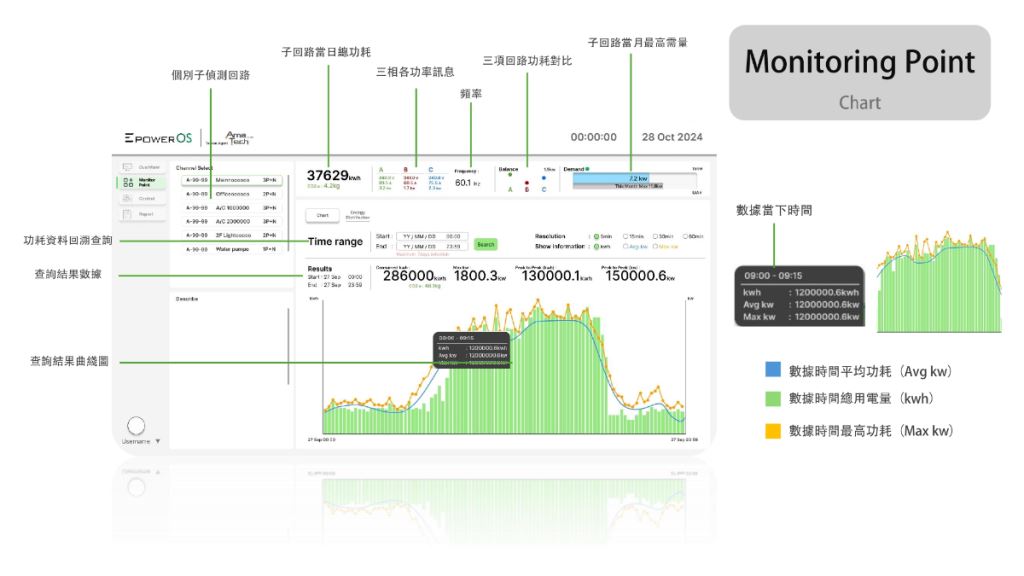Select the first channel row, A-99-99 Main
Image resolution: width=1024 pixels, height=576 pixels.
tap(232, 180)
